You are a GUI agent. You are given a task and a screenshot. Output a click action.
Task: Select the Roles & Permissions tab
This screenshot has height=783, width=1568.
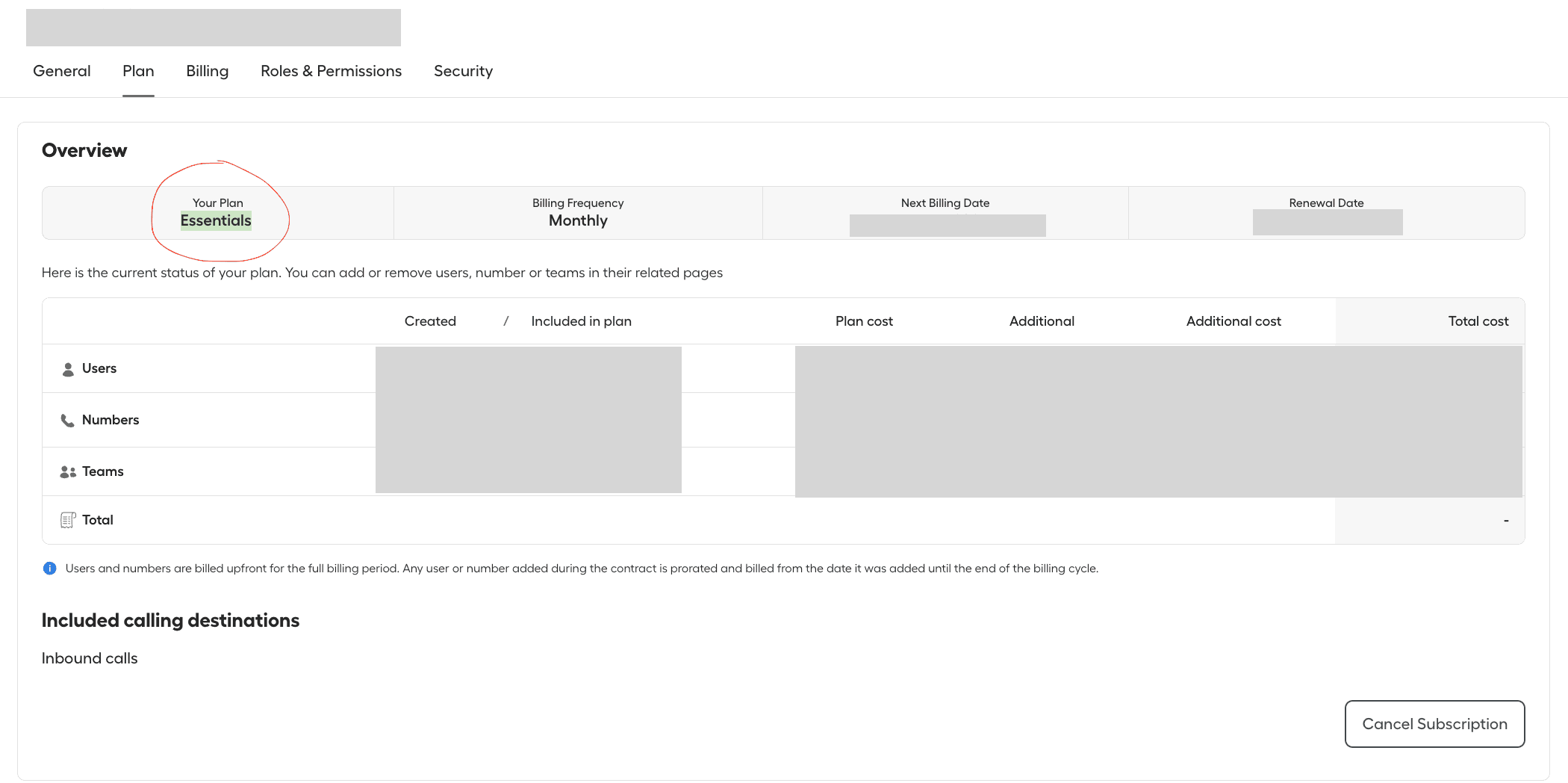331,71
